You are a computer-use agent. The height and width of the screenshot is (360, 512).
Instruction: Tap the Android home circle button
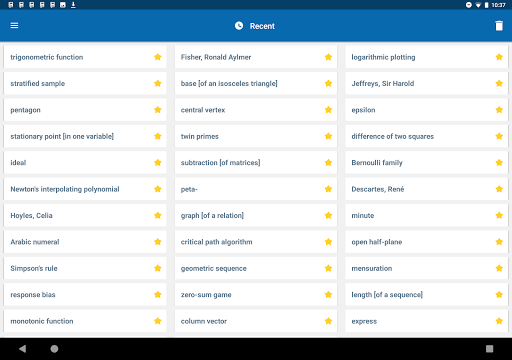coord(54,349)
